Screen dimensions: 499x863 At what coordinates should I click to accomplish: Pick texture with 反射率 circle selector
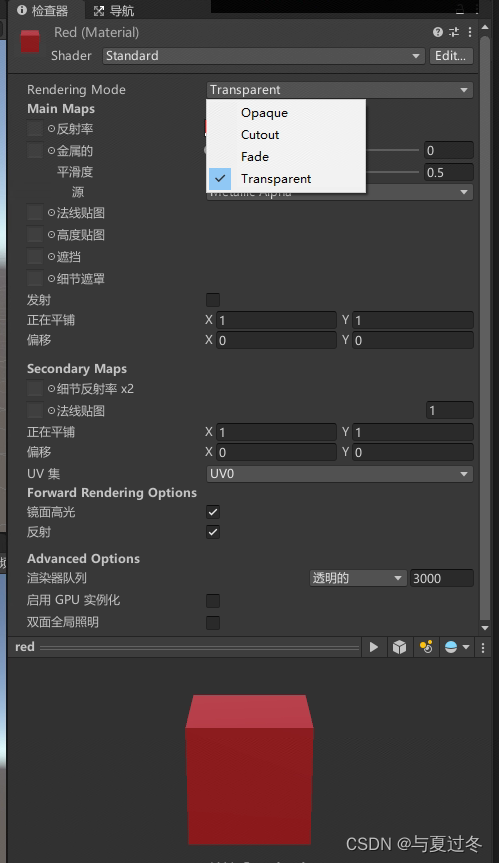[51, 129]
